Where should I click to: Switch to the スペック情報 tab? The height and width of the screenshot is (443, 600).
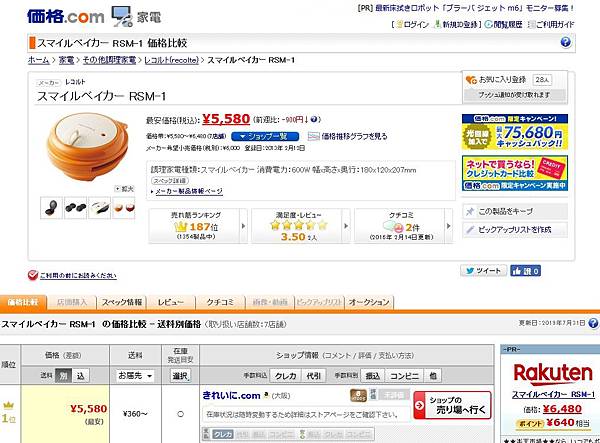pos(122,302)
